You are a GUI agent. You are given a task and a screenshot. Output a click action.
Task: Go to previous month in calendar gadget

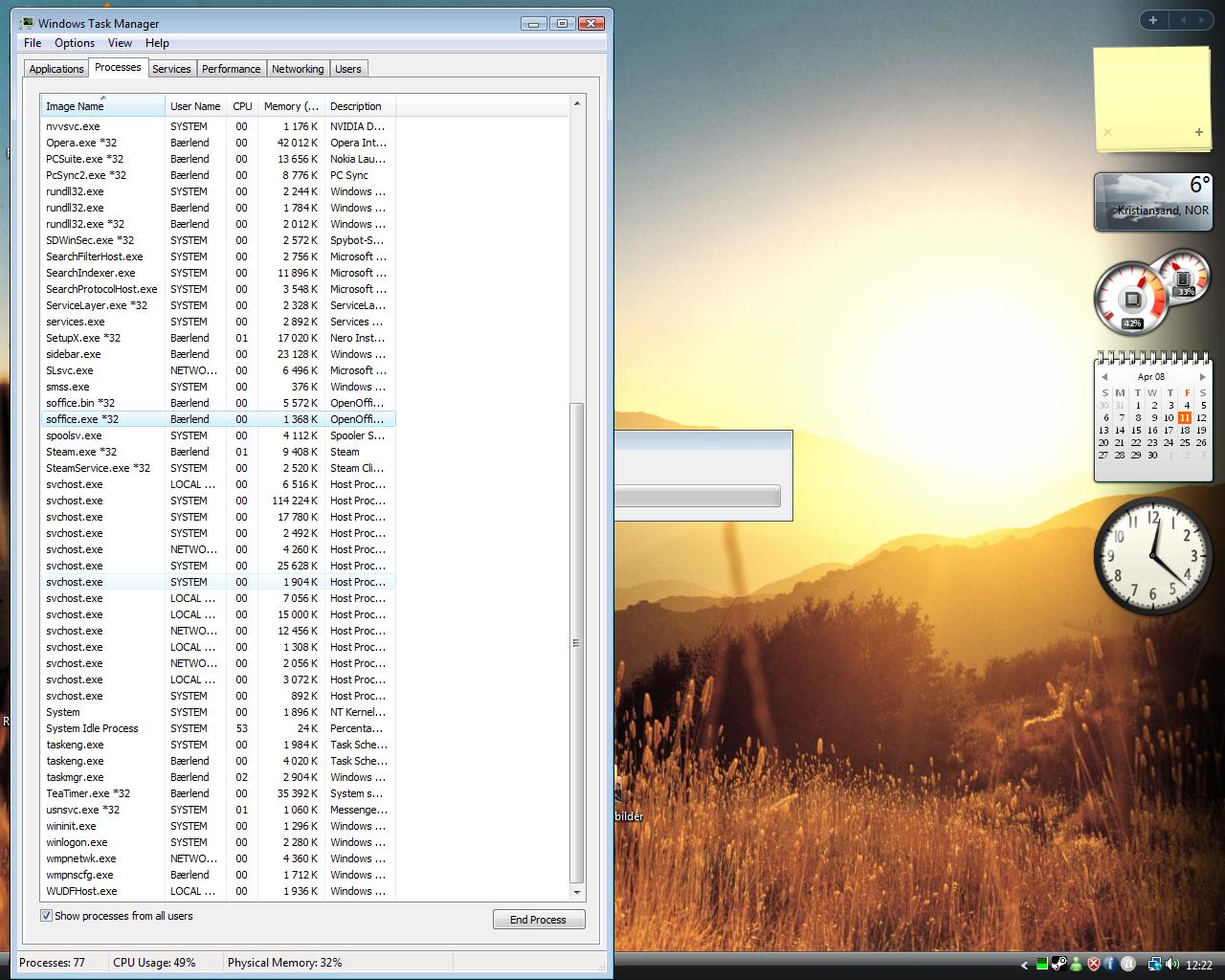[1104, 377]
